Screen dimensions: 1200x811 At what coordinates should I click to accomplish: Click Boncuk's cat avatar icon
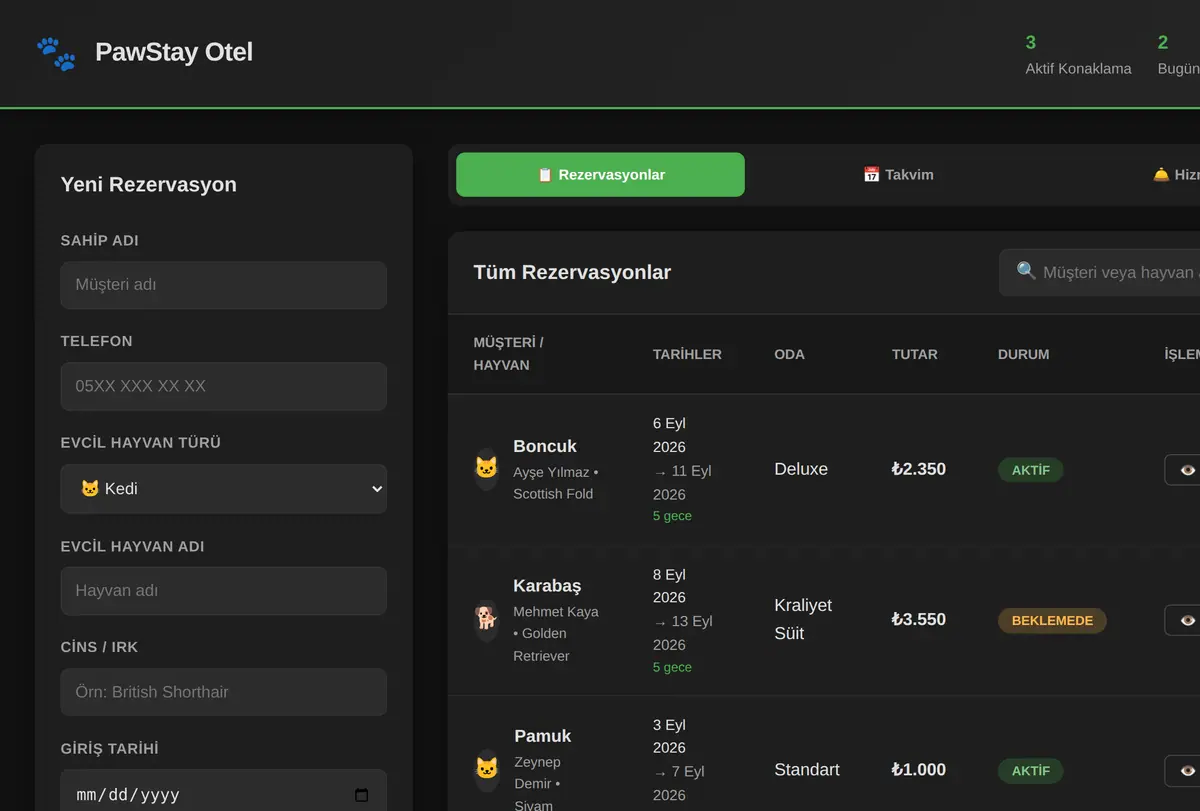[x=486, y=468]
